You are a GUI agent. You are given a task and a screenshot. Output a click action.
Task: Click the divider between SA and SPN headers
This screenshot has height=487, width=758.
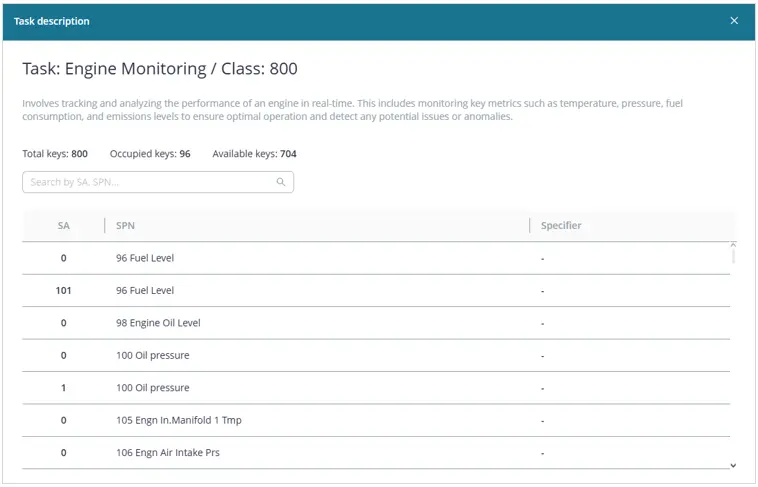click(104, 226)
